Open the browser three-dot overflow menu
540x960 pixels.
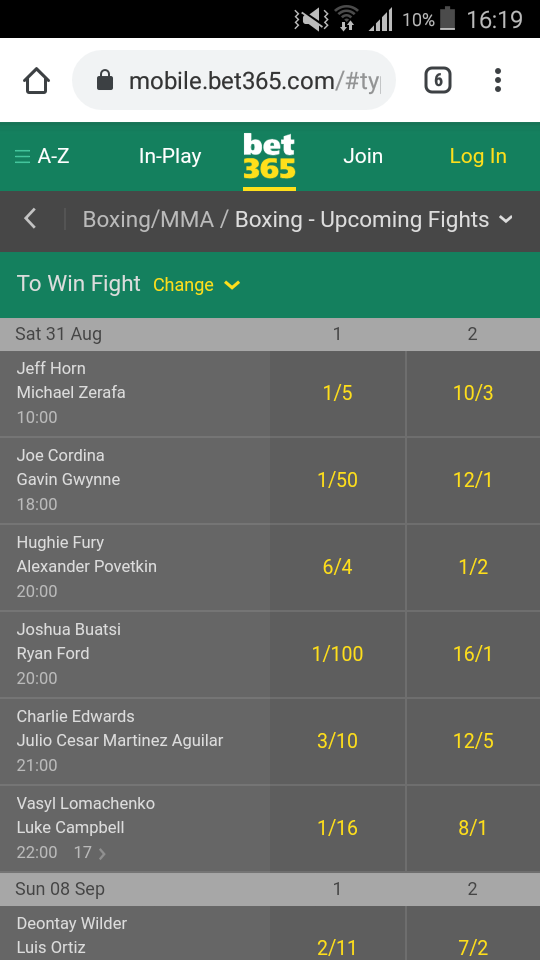[498, 80]
